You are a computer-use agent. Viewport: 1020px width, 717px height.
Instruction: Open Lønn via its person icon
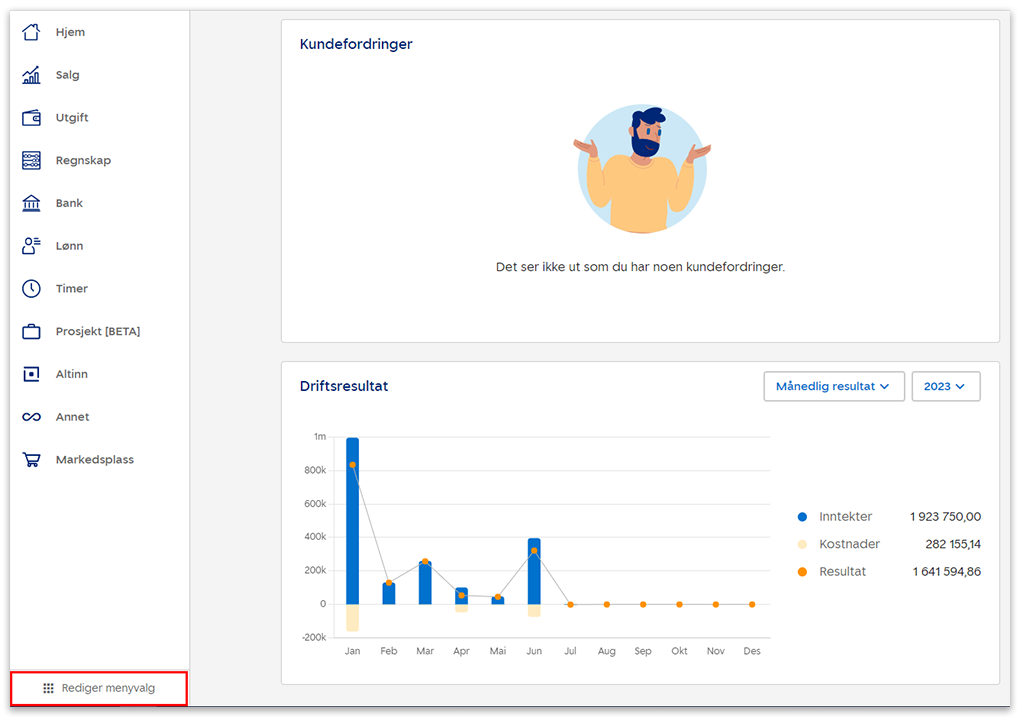(31, 246)
